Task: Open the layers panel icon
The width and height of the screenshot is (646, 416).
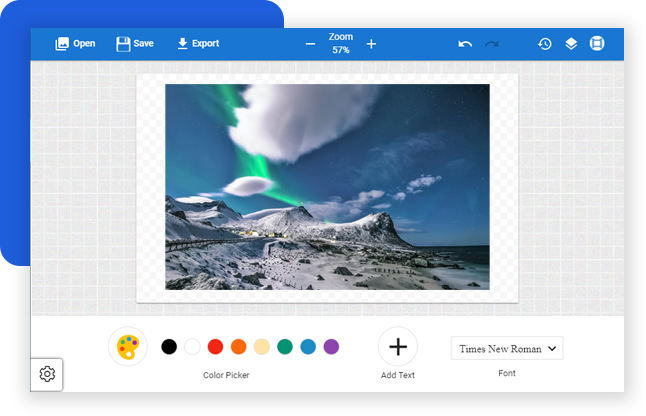Action: (x=571, y=44)
